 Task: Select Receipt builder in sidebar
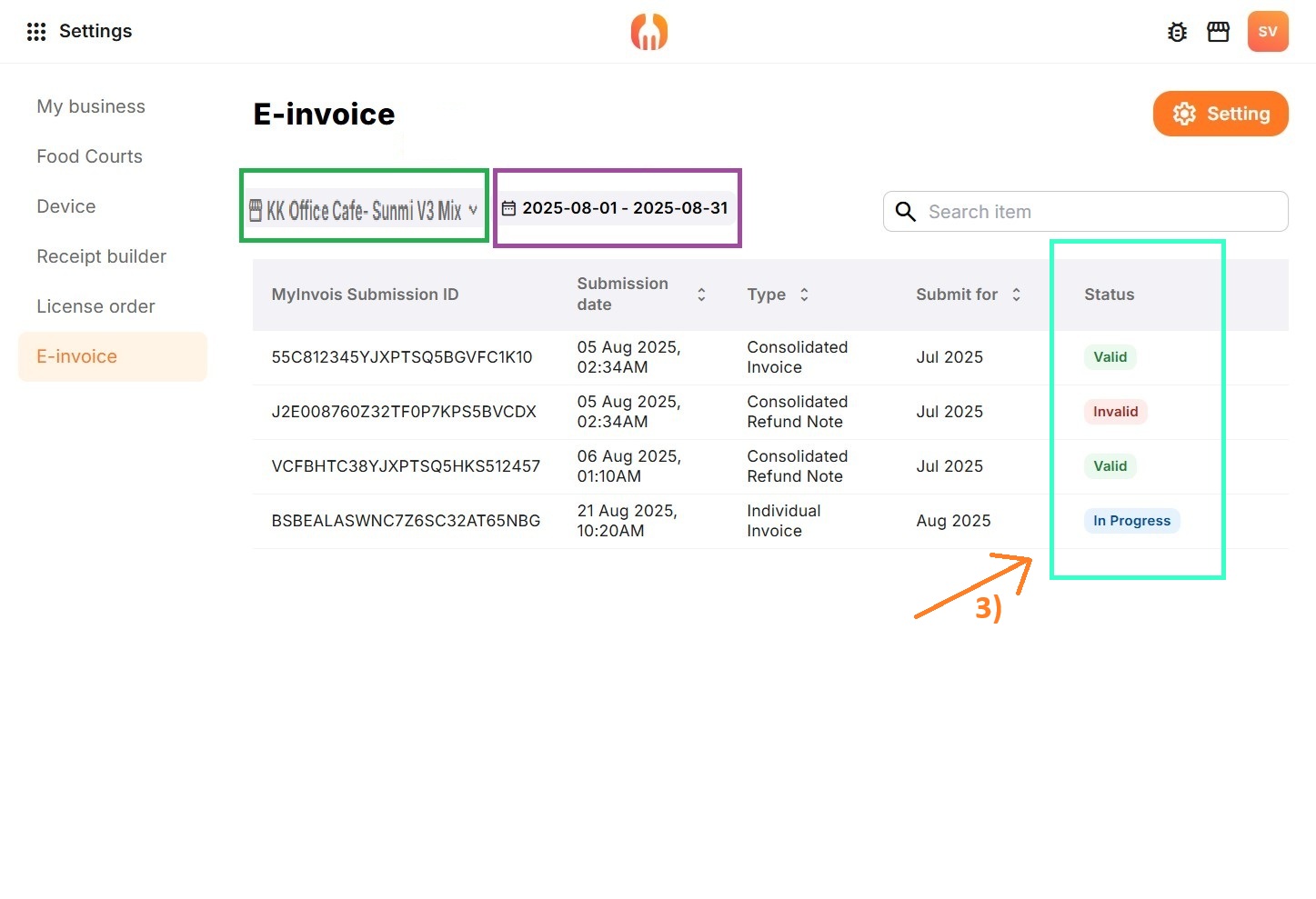click(101, 256)
